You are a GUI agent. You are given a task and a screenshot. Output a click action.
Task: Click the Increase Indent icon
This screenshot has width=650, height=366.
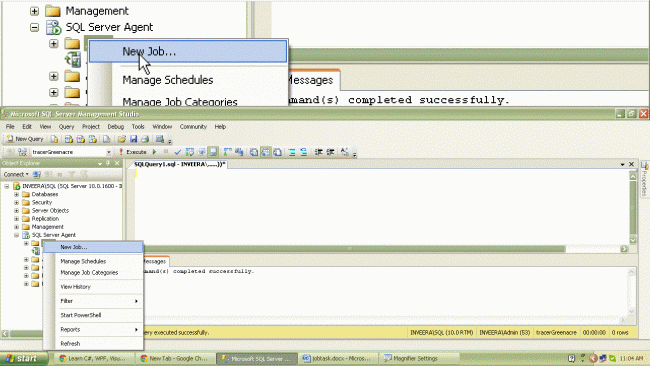330,152
